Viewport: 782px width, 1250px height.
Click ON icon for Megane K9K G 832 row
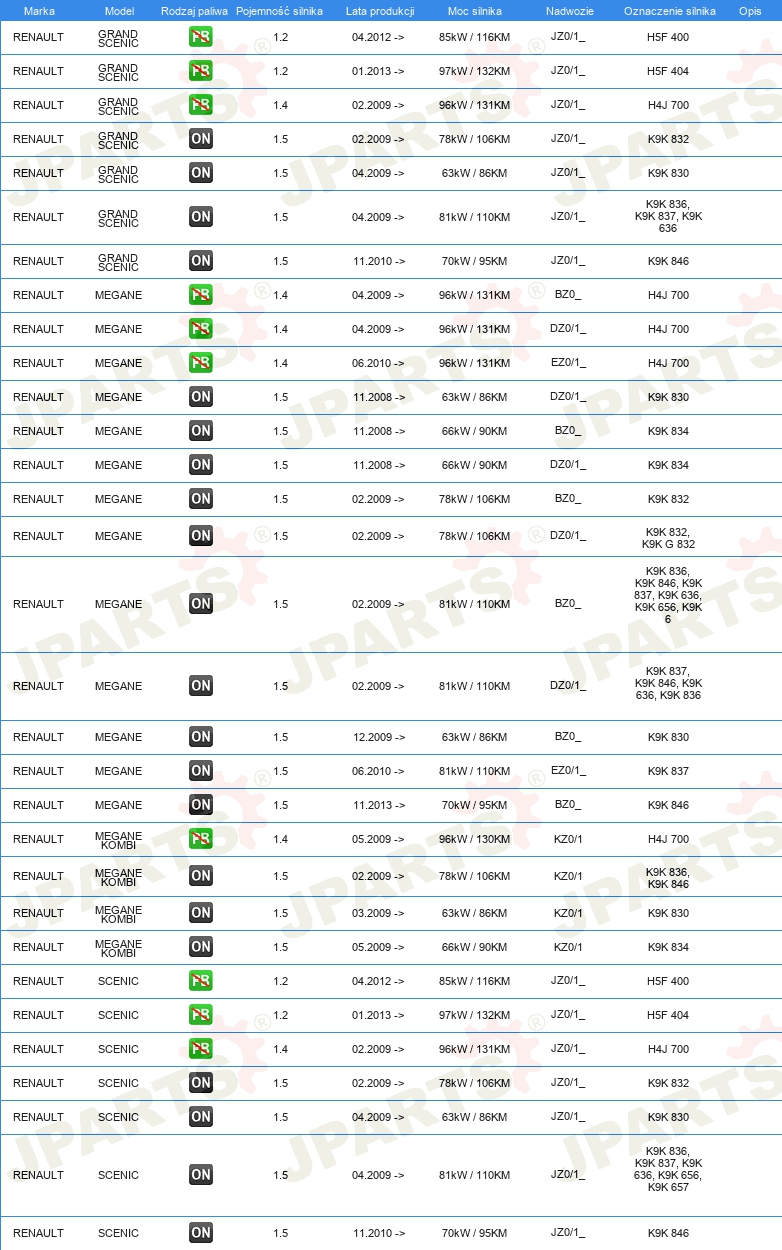[x=201, y=536]
